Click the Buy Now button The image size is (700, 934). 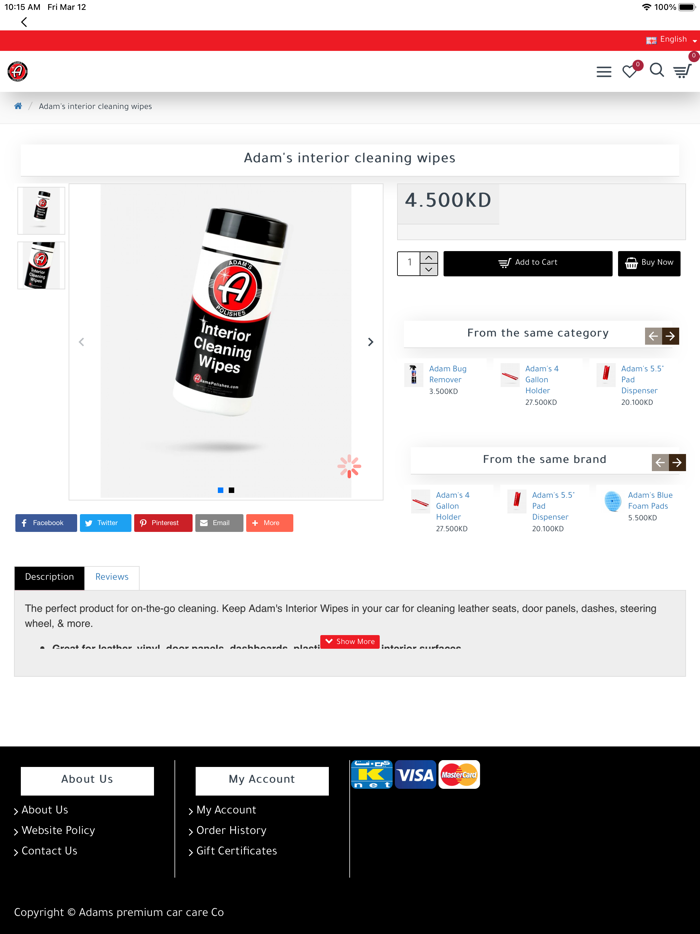click(649, 263)
